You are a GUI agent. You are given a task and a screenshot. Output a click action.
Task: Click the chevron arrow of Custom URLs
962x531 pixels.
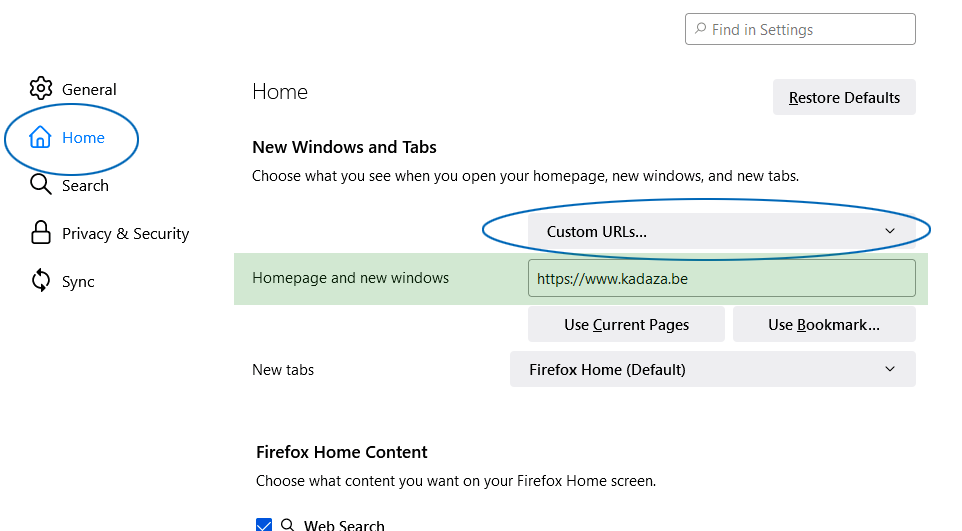click(x=890, y=231)
